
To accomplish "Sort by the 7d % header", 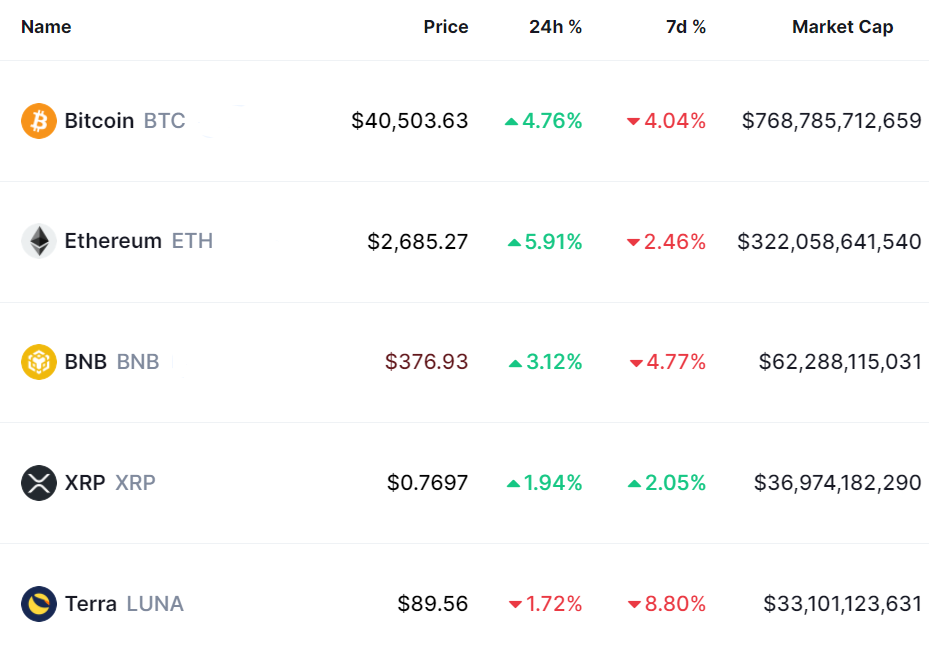I will point(685,27).
